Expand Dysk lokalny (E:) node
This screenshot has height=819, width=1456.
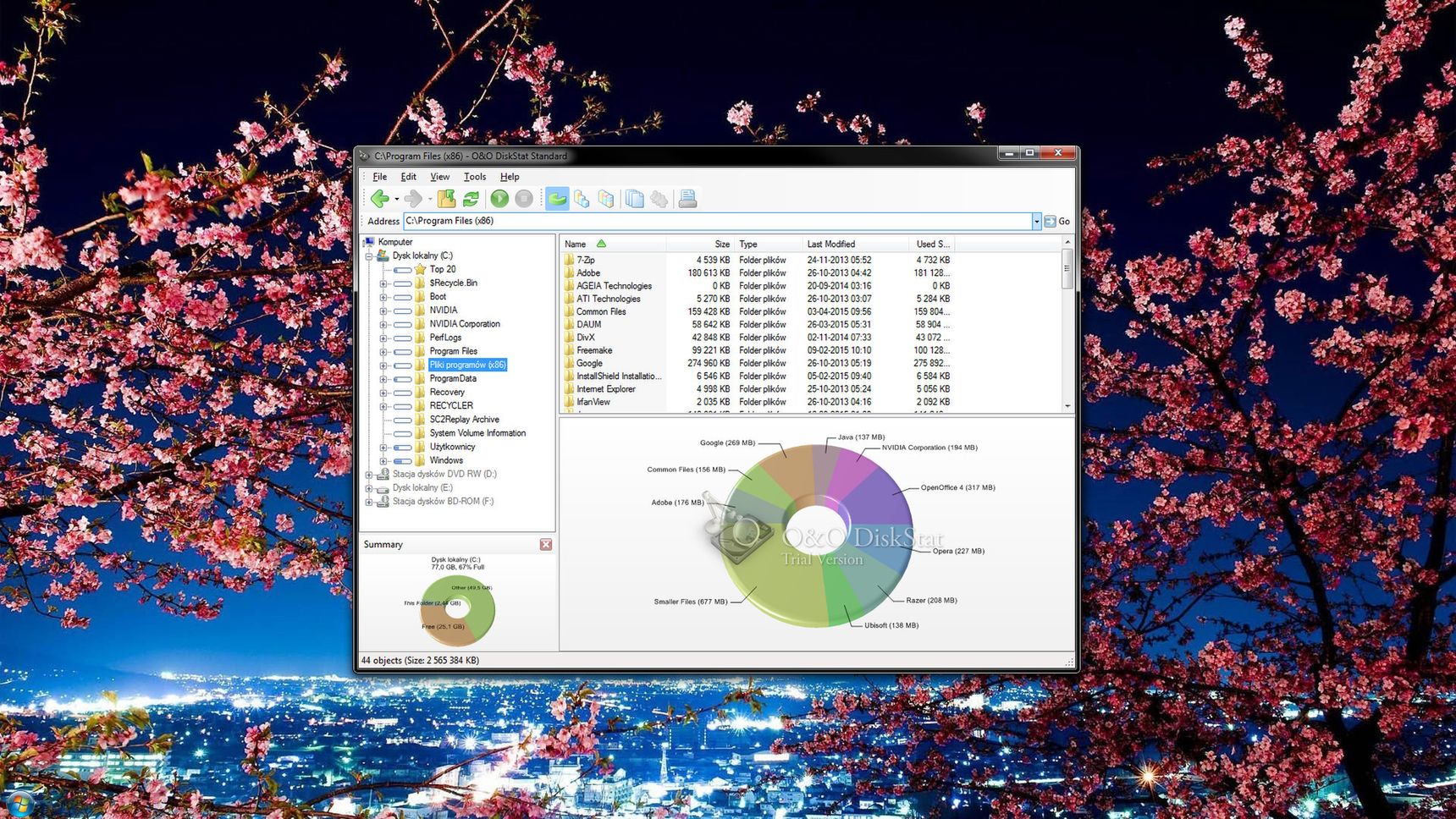[x=369, y=488]
